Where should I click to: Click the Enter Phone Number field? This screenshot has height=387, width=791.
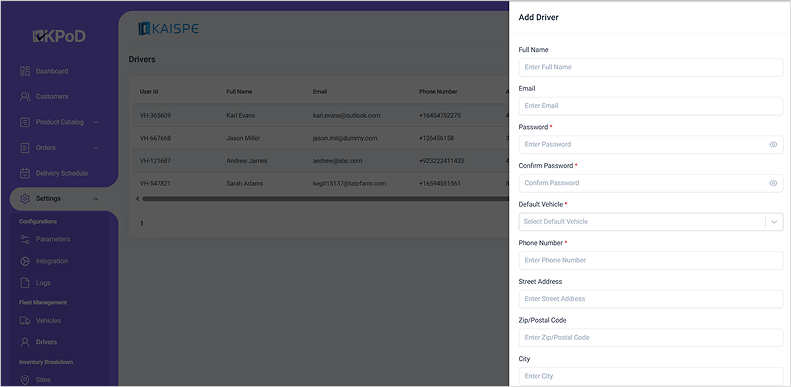pos(651,260)
